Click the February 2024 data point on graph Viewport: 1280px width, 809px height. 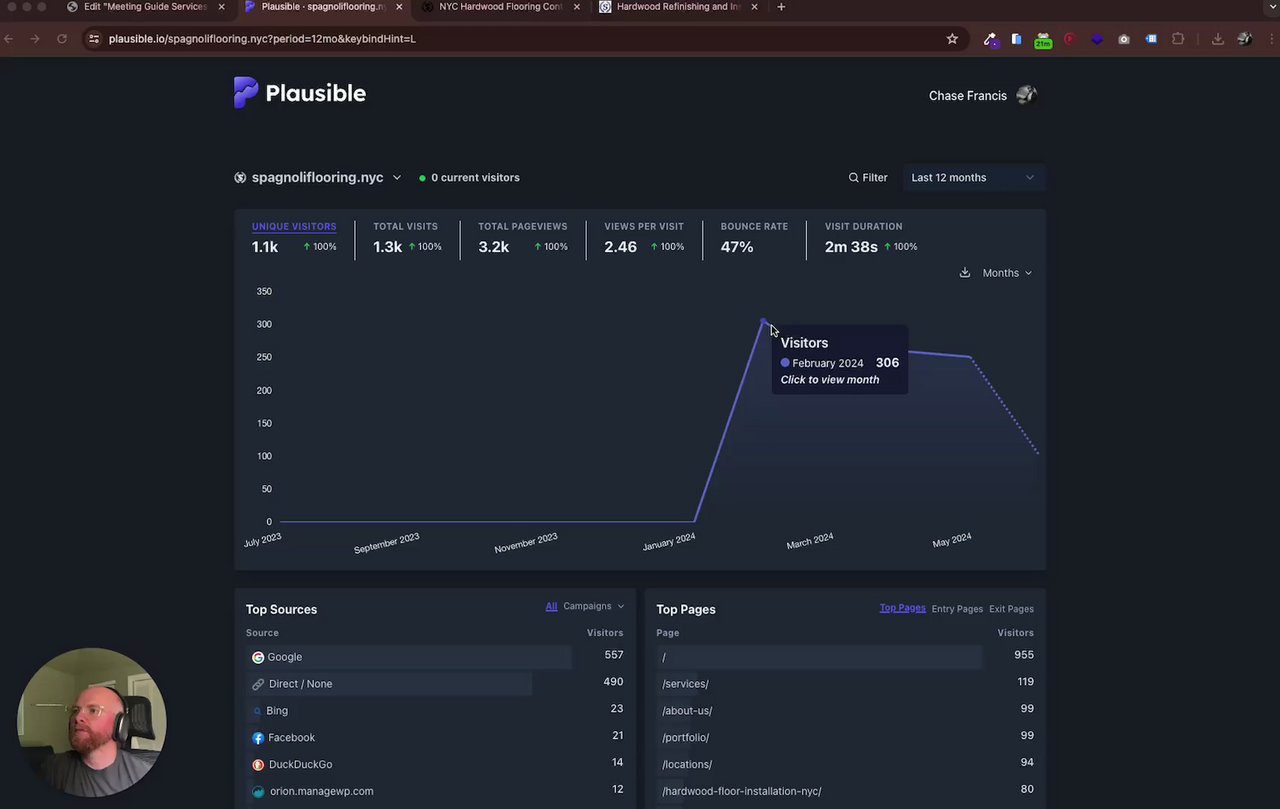pos(764,322)
